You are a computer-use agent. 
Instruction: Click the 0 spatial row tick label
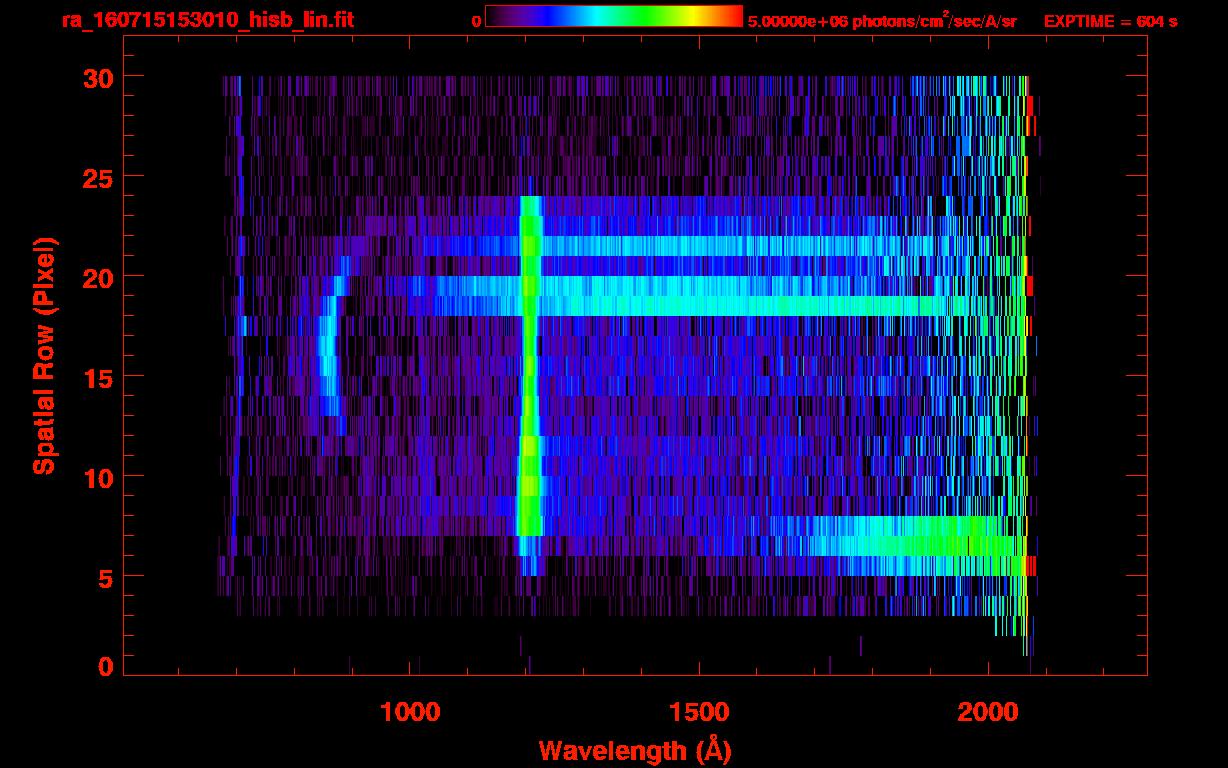(105, 667)
